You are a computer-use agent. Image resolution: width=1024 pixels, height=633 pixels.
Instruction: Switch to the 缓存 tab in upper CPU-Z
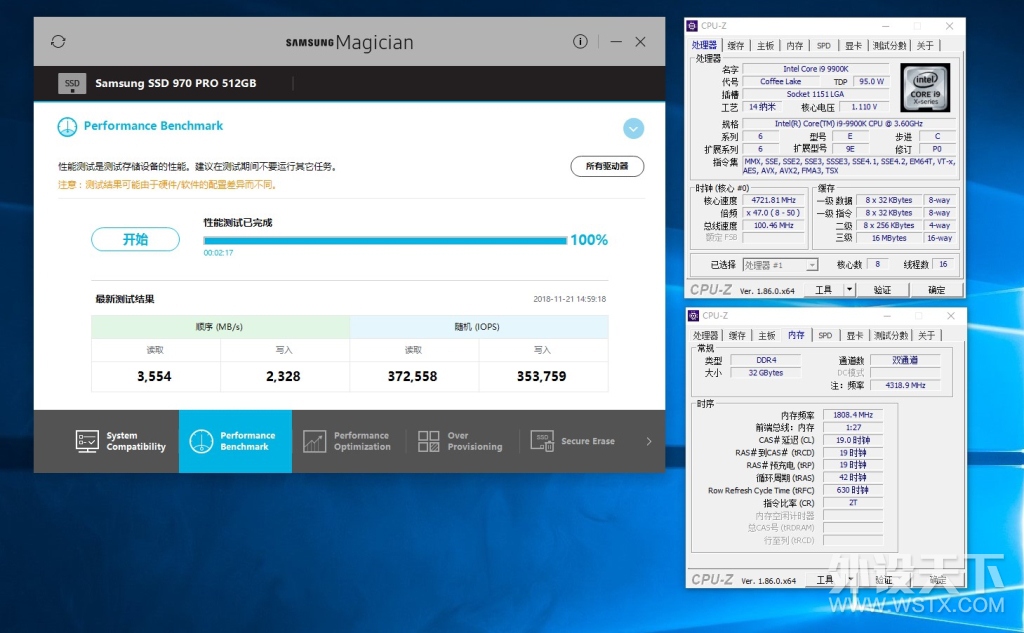(x=736, y=46)
